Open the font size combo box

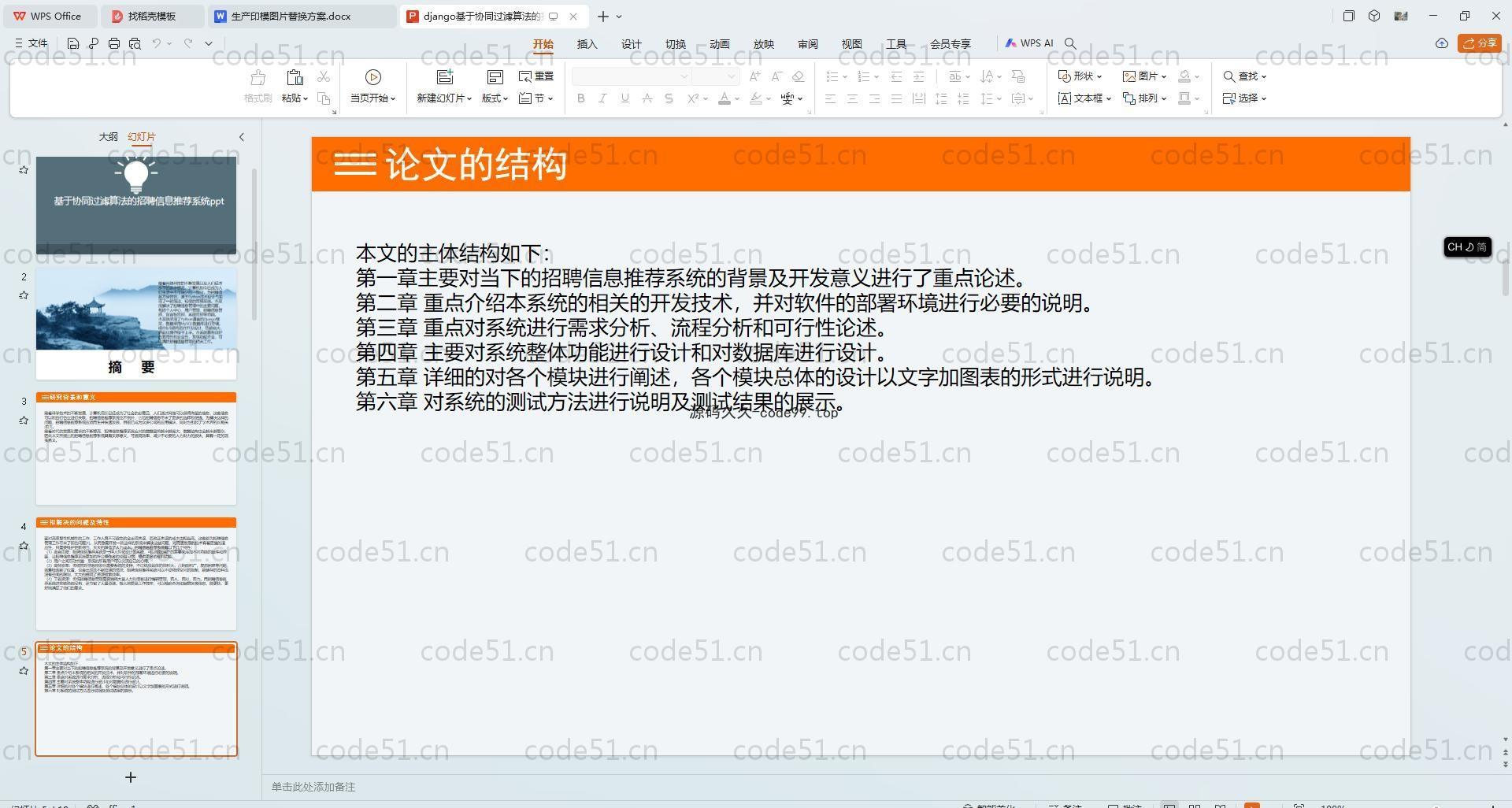click(716, 76)
